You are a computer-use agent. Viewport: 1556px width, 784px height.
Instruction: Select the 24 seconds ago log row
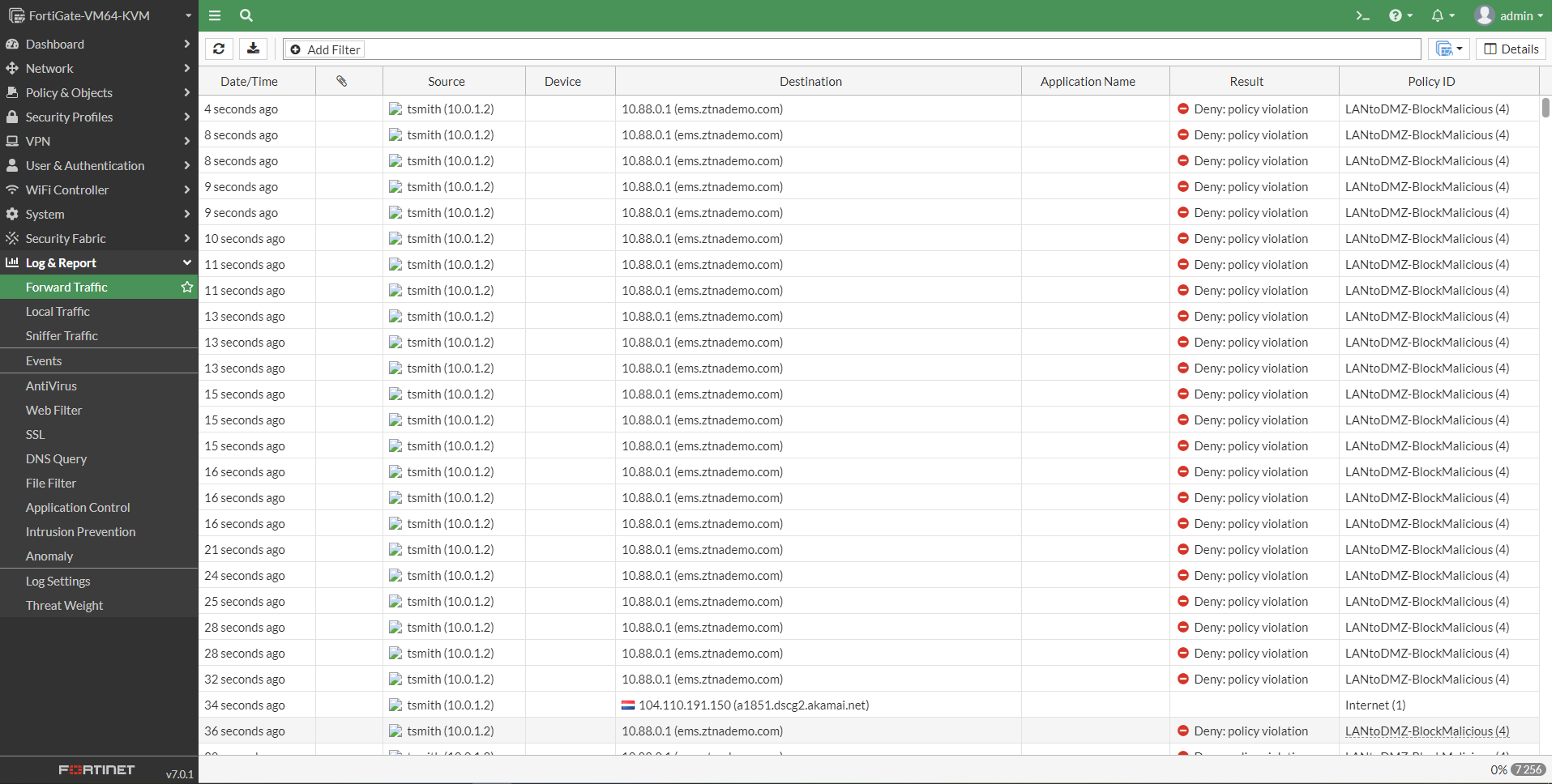coord(869,575)
